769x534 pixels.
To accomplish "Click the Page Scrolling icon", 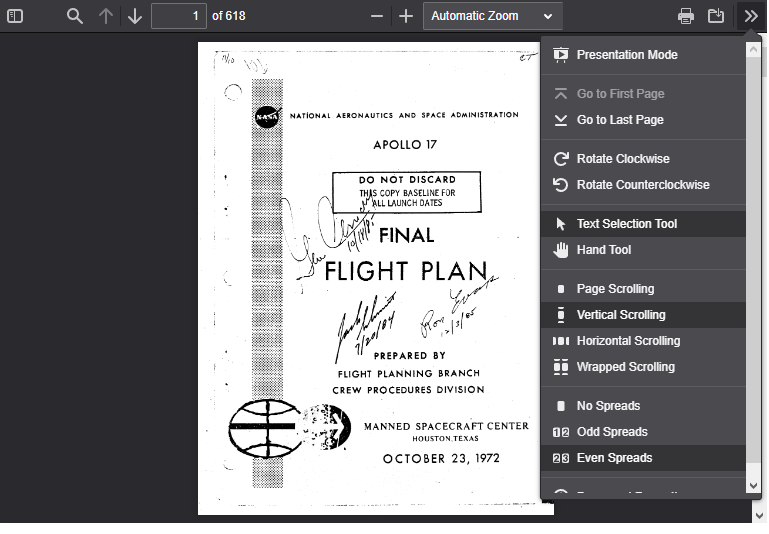I will pyautogui.click(x=561, y=289).
